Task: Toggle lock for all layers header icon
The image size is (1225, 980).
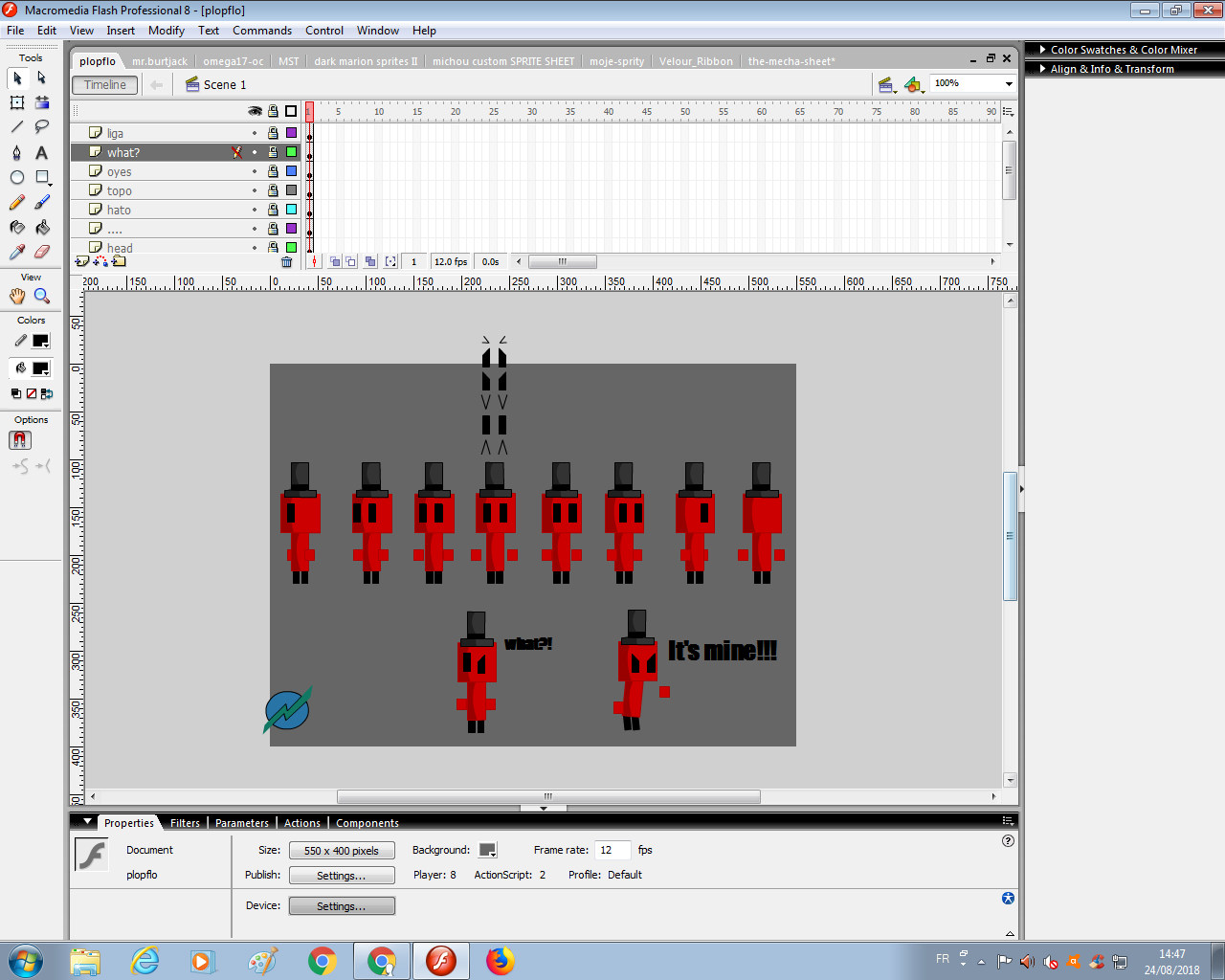Action: pyautogui.click(x=274, y=111)
